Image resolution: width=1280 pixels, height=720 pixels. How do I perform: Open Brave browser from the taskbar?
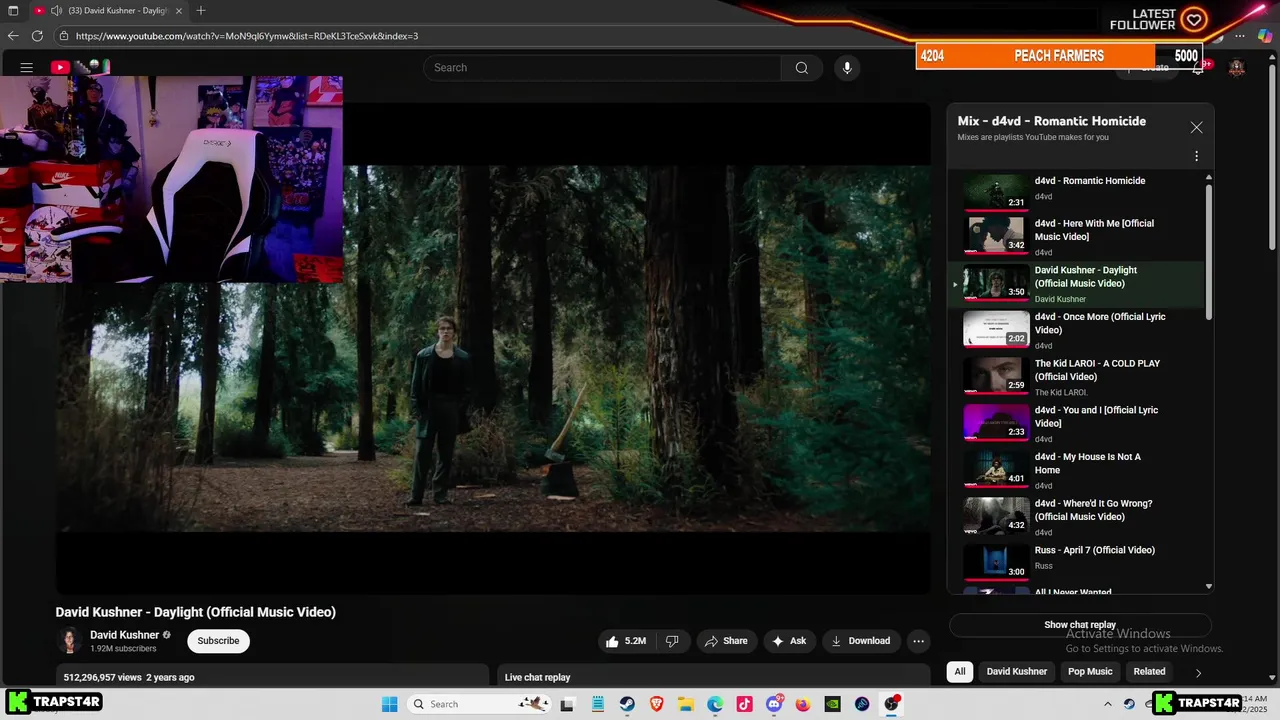pos(657,704)
